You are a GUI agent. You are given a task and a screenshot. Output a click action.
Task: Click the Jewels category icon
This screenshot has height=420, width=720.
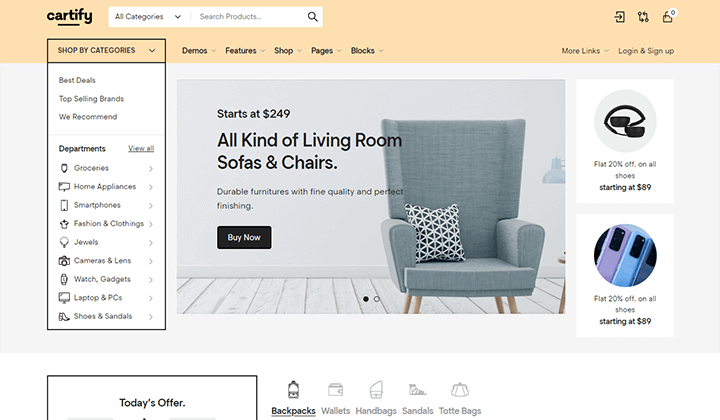coord(64,242)
